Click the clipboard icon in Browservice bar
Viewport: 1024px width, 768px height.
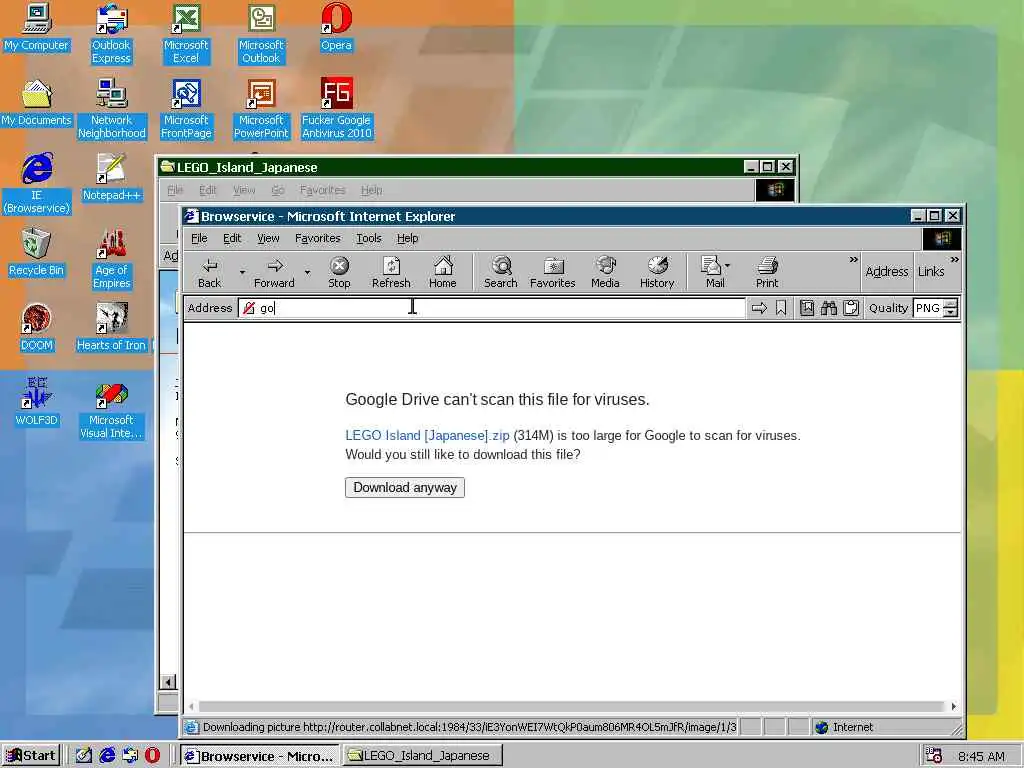tap(850, 308)
